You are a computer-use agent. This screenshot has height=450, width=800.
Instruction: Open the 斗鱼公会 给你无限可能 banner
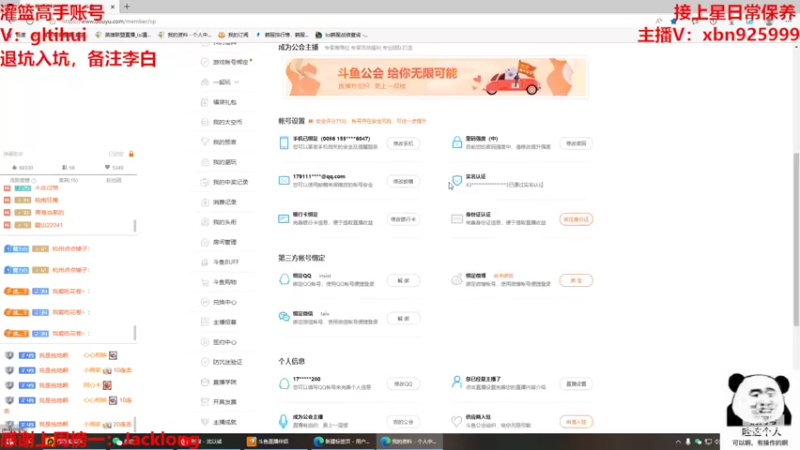click(435, 77)
